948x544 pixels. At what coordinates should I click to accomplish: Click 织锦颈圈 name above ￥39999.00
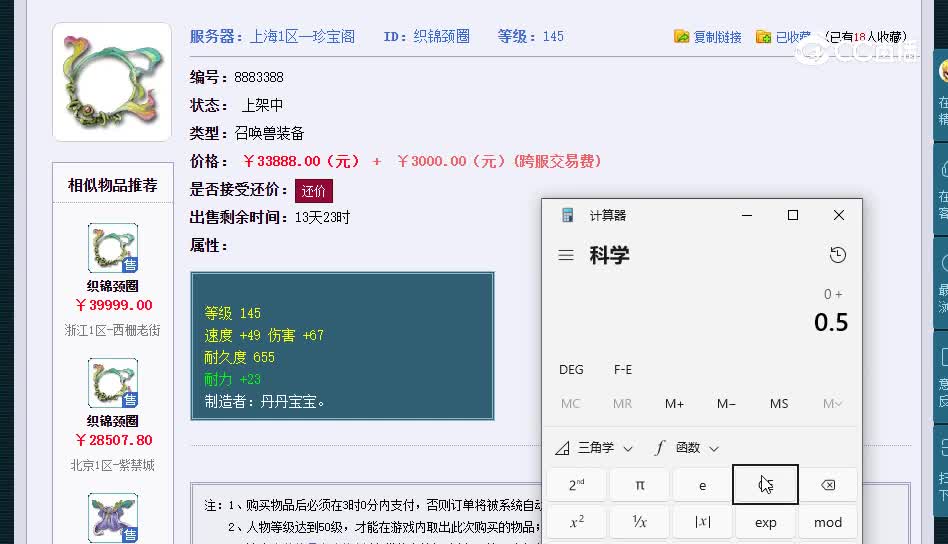pos(112,287)
